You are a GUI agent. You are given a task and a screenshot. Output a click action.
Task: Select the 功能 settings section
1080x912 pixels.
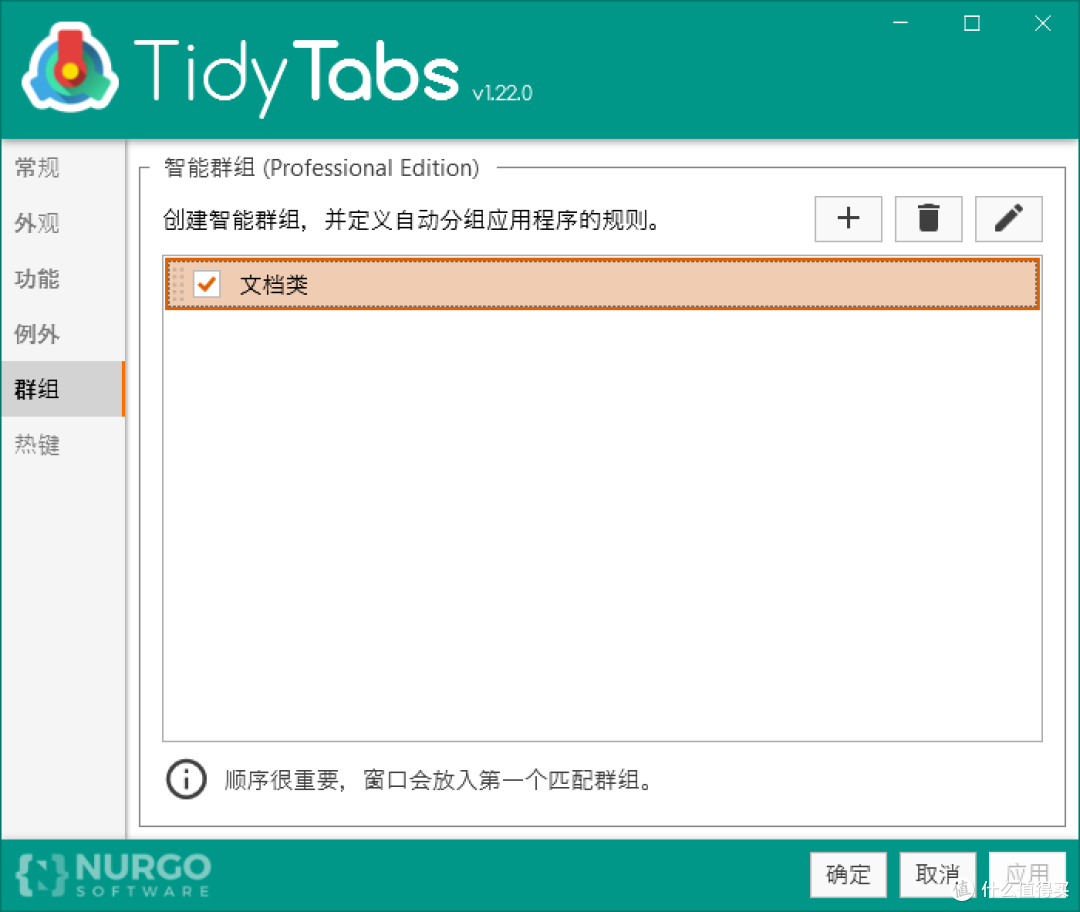click(36, 280)
